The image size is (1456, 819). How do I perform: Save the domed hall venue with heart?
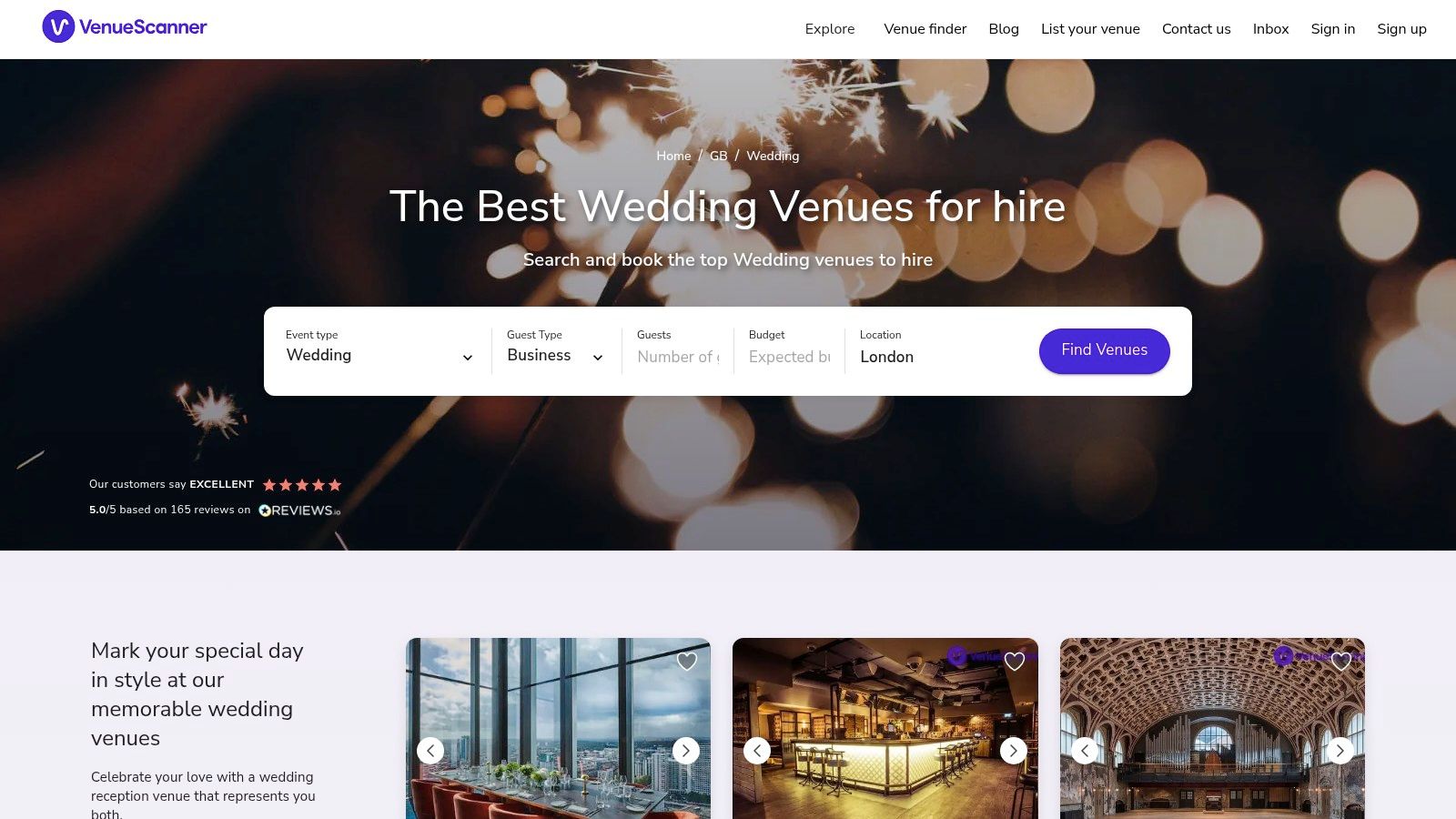click(1341, 662)
